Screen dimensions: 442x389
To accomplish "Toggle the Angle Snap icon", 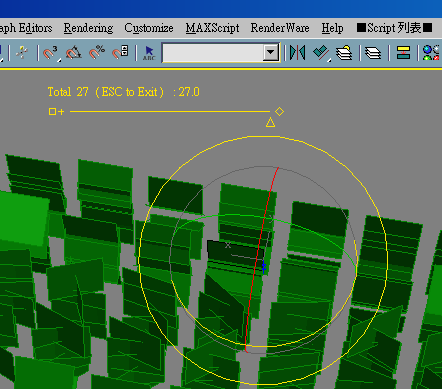I will click(74, 53).
